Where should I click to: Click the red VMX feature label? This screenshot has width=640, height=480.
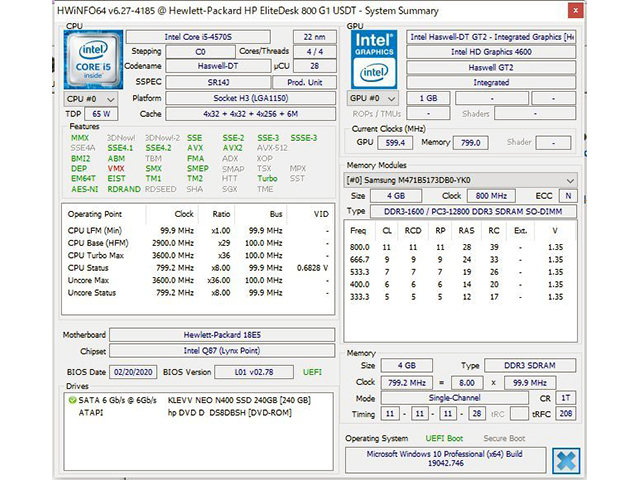coord(116,168)
